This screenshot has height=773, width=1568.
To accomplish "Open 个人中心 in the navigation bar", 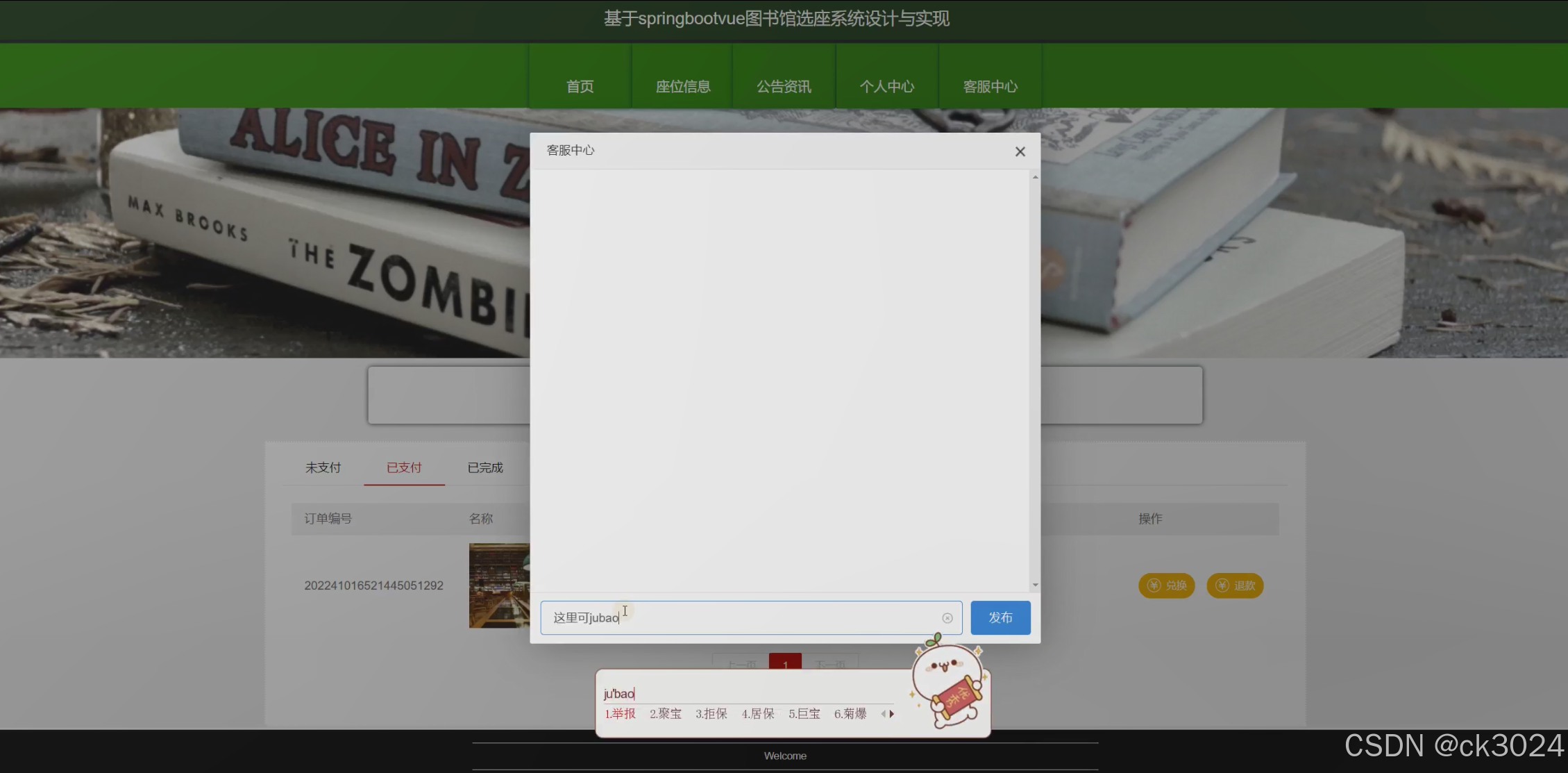I will (x=886, y=86).
